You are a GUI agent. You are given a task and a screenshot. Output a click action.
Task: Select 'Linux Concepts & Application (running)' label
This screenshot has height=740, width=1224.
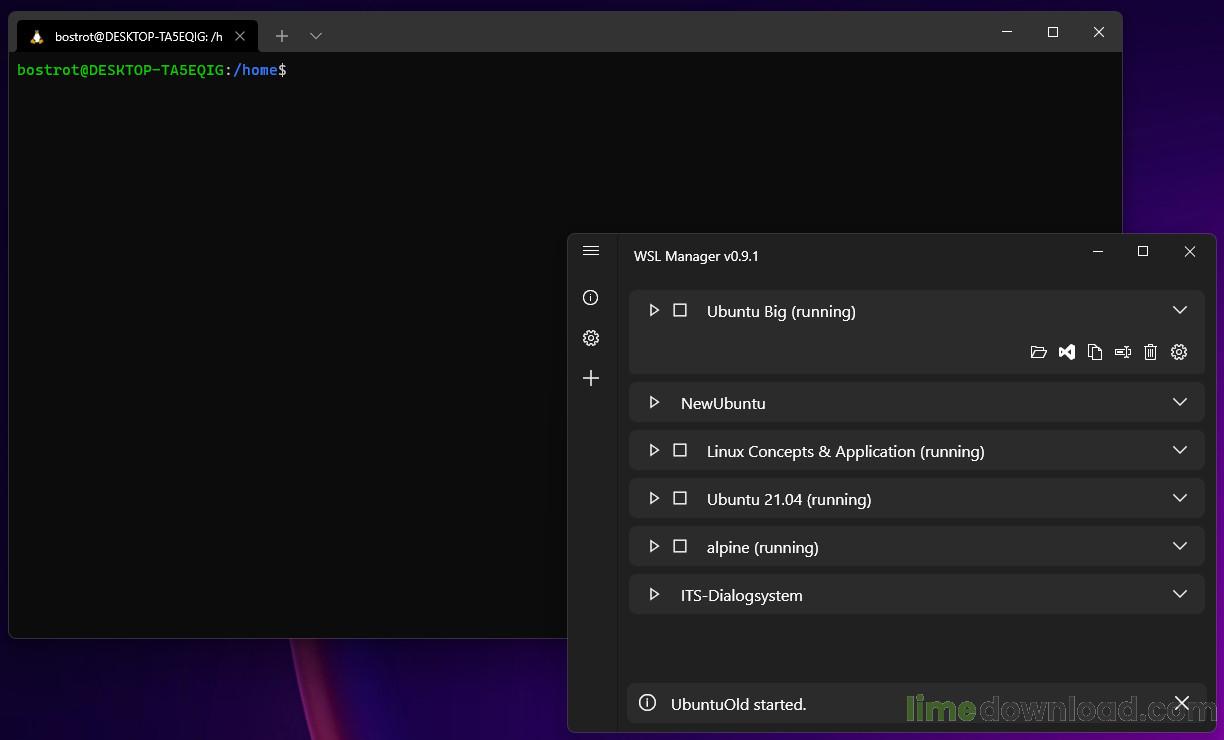point(845,452)
